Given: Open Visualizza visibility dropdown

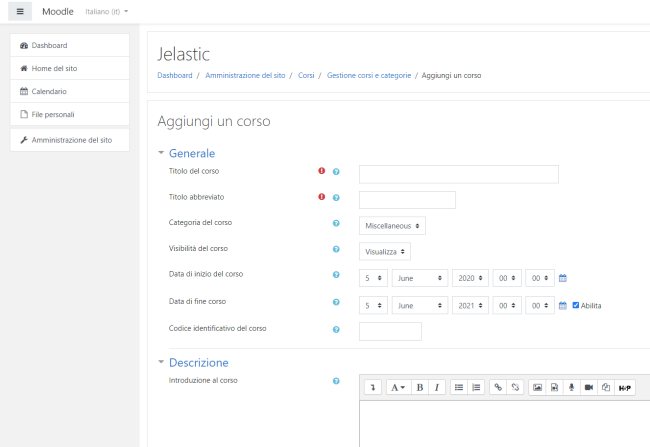Looking at the screenshot, I should point(385,252).
